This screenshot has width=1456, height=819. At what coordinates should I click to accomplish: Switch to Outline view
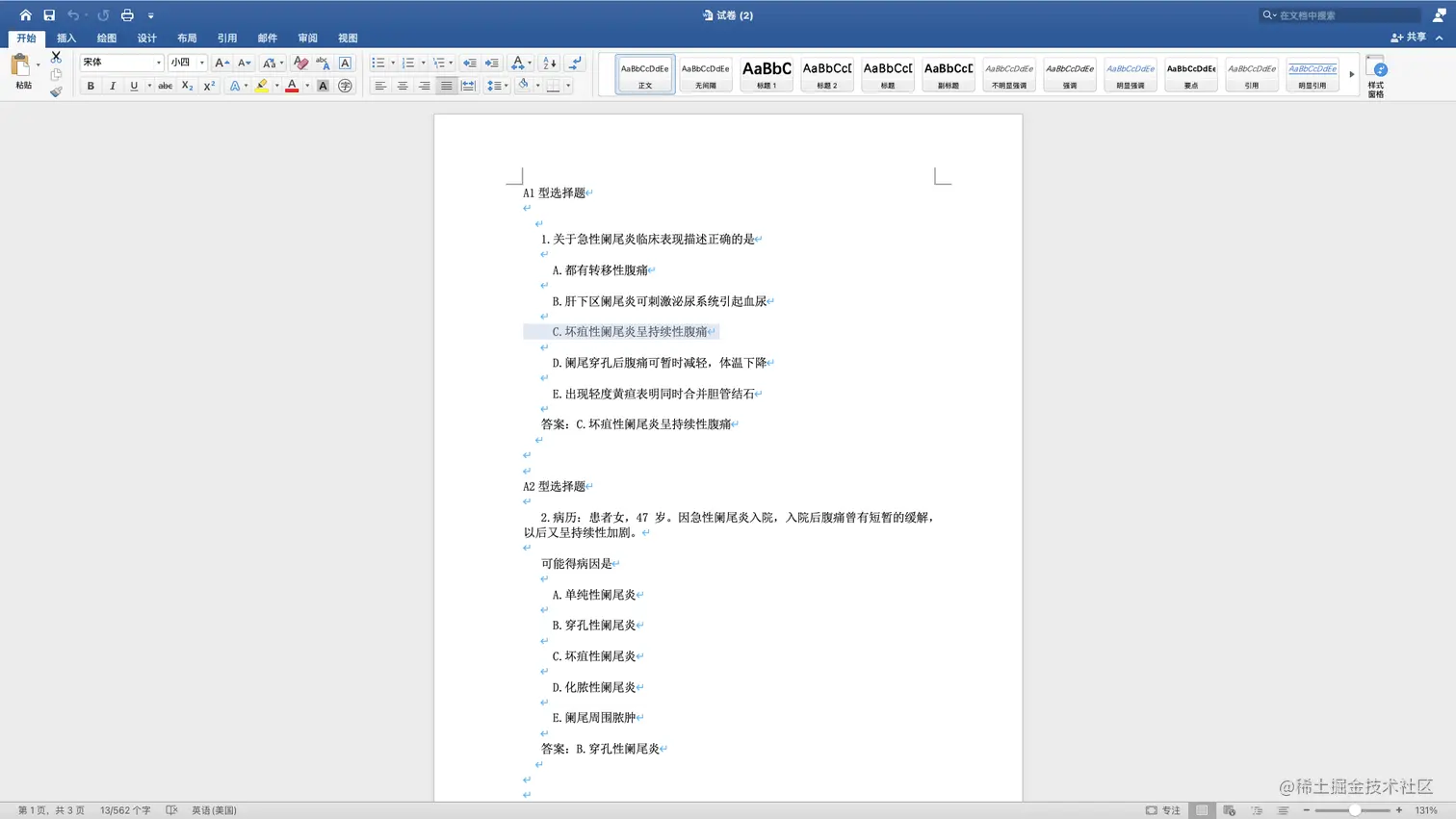pyautogui.click(x=1257, y=810)
